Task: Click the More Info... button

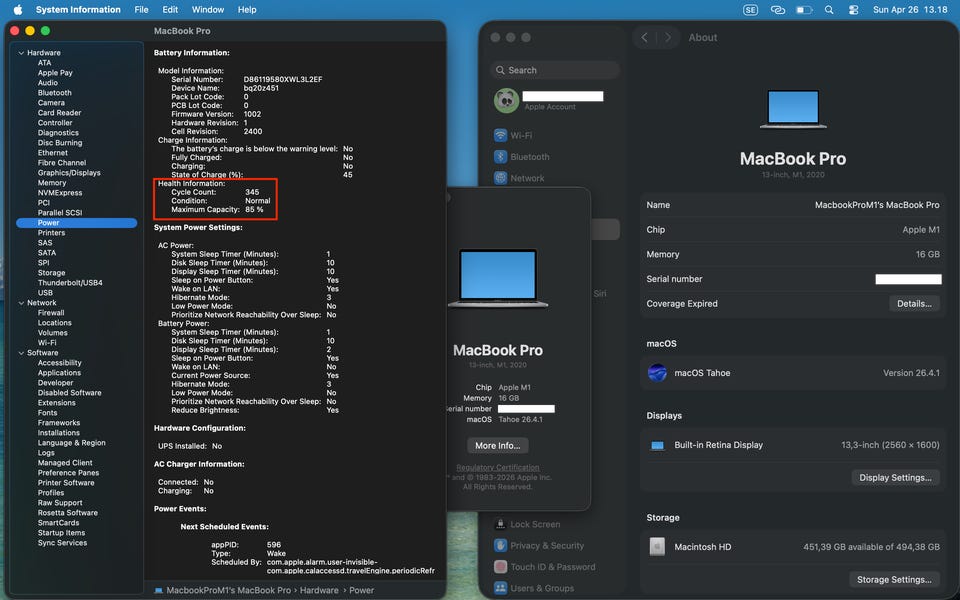Action: pos(498,446)
